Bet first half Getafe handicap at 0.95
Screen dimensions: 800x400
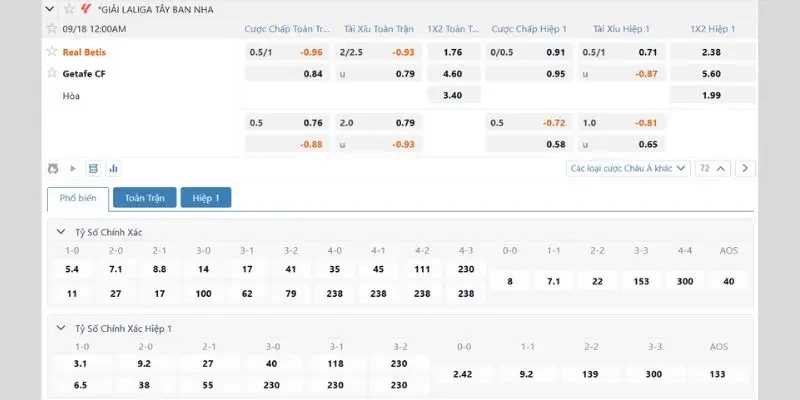pyautogui.click(x=529, y=73)
